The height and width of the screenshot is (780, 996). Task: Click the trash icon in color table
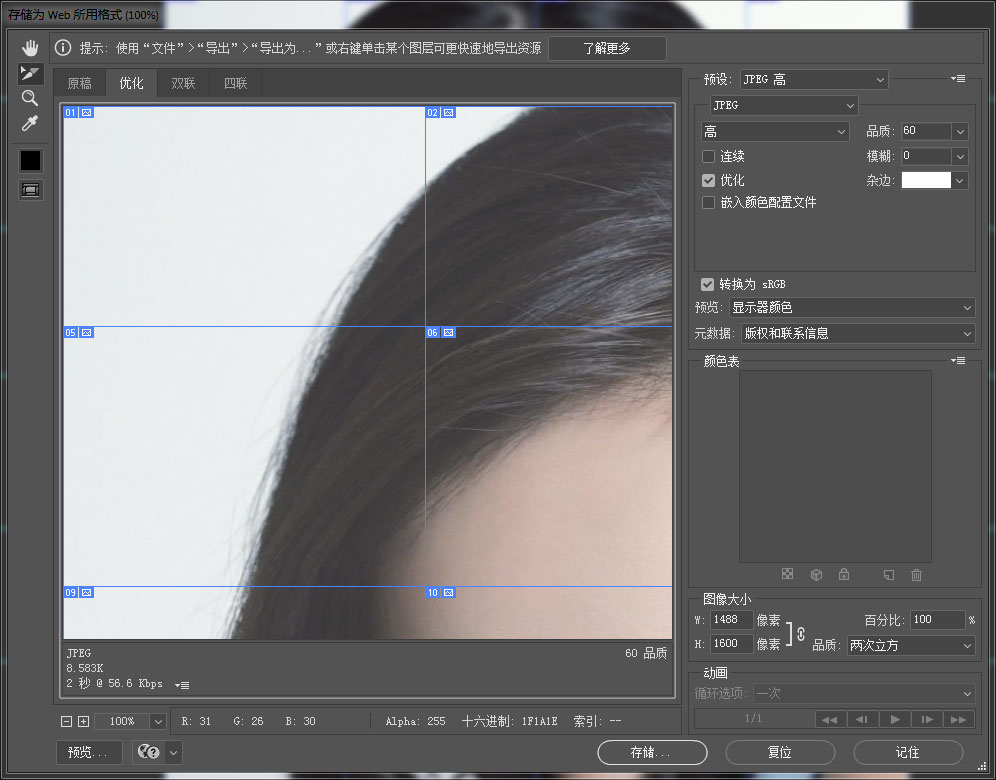[x=916, y=574]
